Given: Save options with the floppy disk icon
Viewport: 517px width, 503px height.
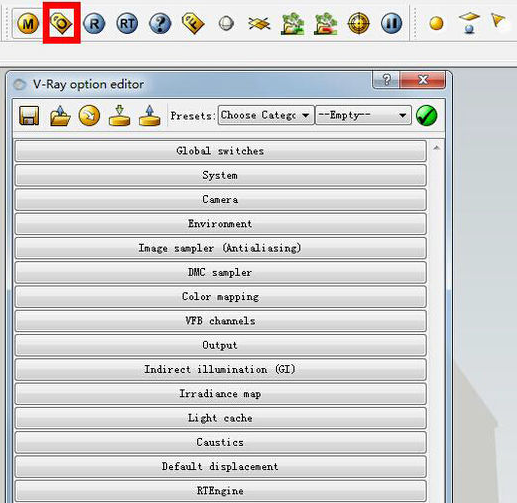Looking at the screenshot, I should click(29, 116).
